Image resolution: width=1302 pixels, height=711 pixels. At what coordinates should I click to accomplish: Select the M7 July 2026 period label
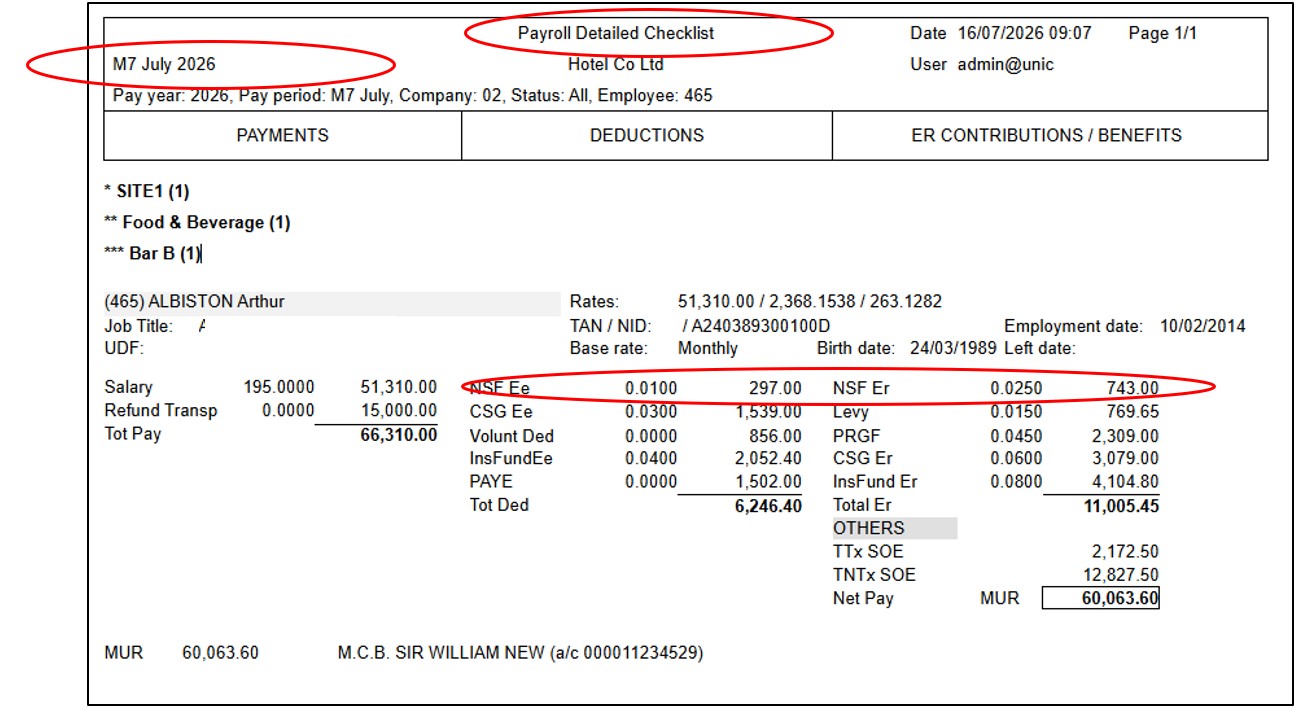(x=164, y=64)
